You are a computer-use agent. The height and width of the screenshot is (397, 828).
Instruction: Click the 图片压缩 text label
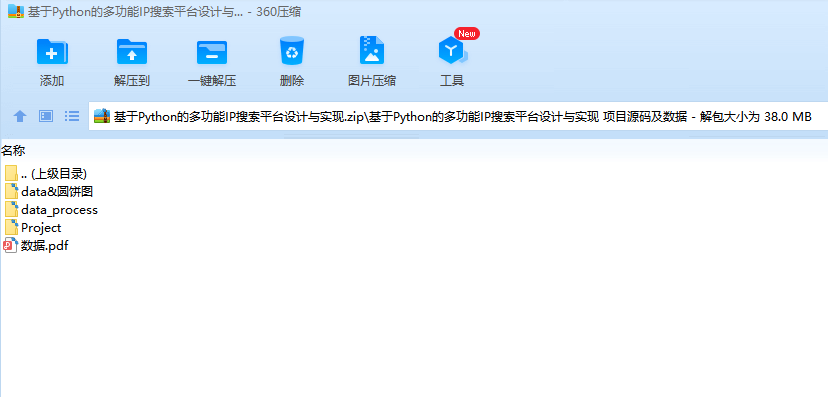[372, 81]
